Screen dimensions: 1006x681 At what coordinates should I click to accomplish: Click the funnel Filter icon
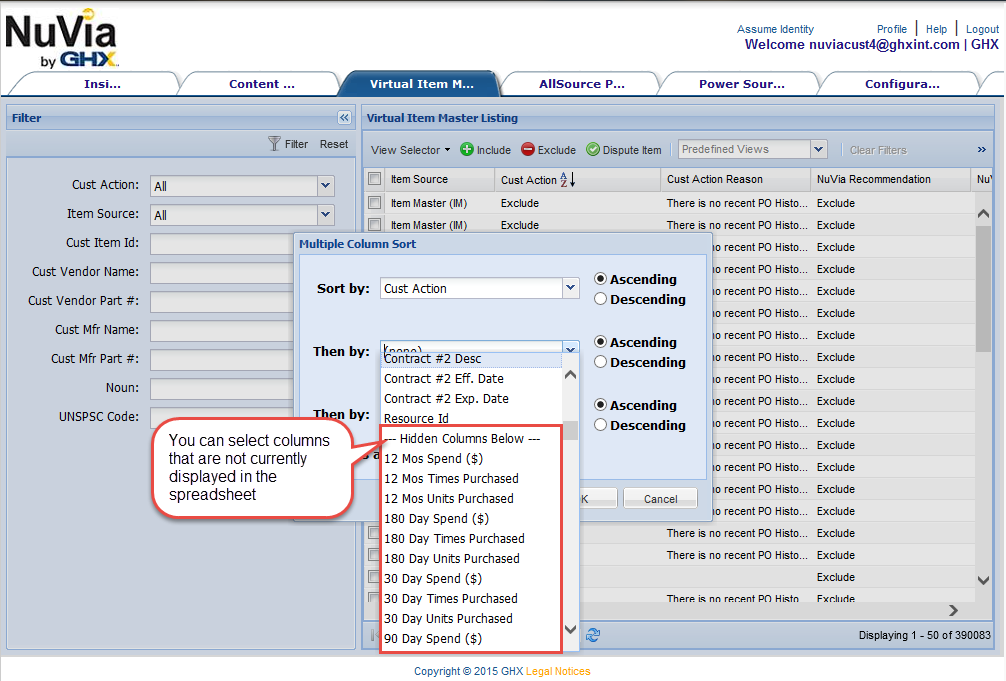tap(275, 144)
